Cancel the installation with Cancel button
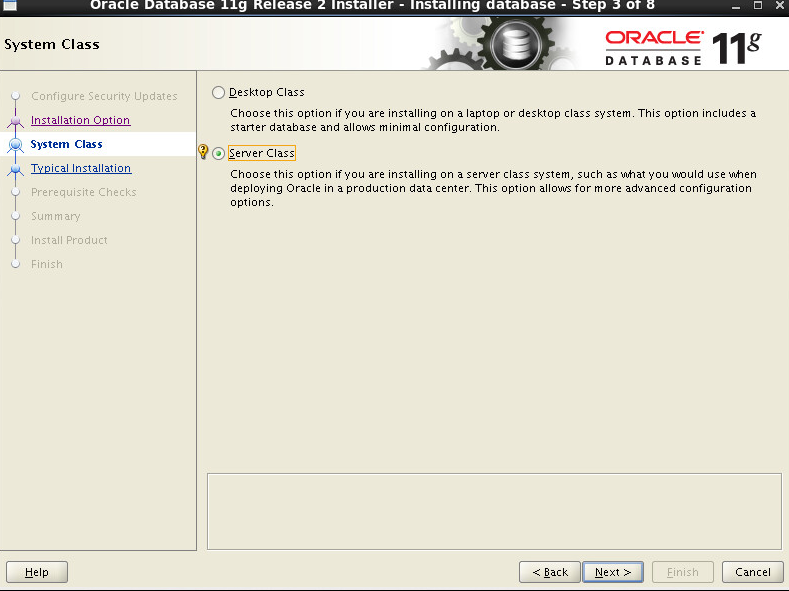 click(753, 572)
